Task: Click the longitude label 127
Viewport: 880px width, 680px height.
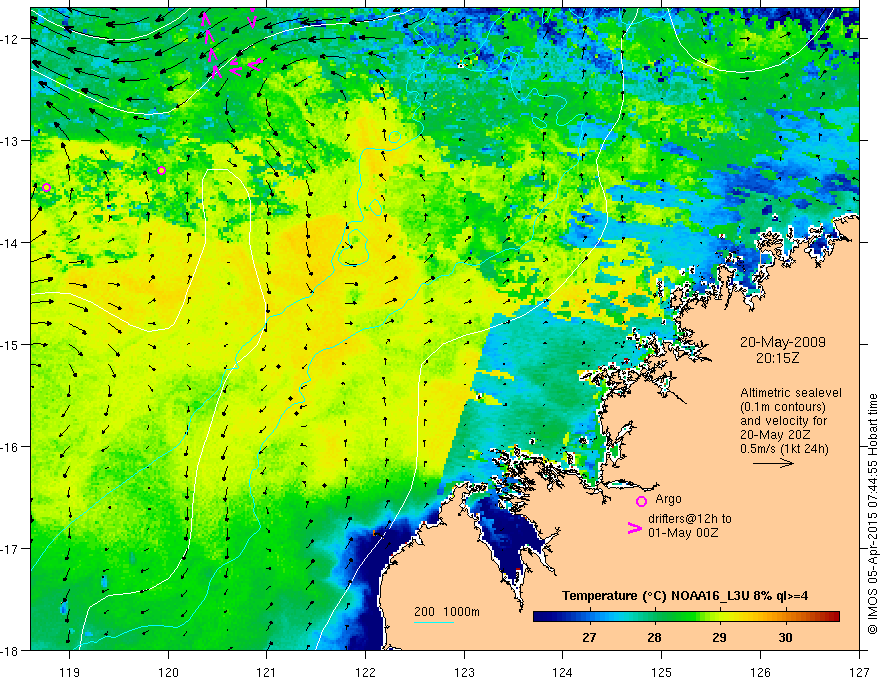Action: (x=859, y=672)
